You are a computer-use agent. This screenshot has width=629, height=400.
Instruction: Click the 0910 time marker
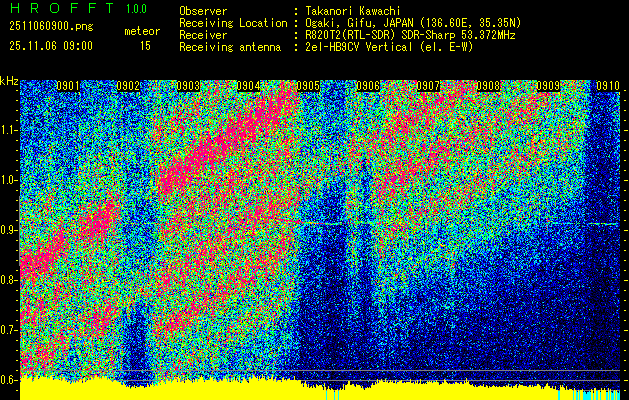click(608, 86)
